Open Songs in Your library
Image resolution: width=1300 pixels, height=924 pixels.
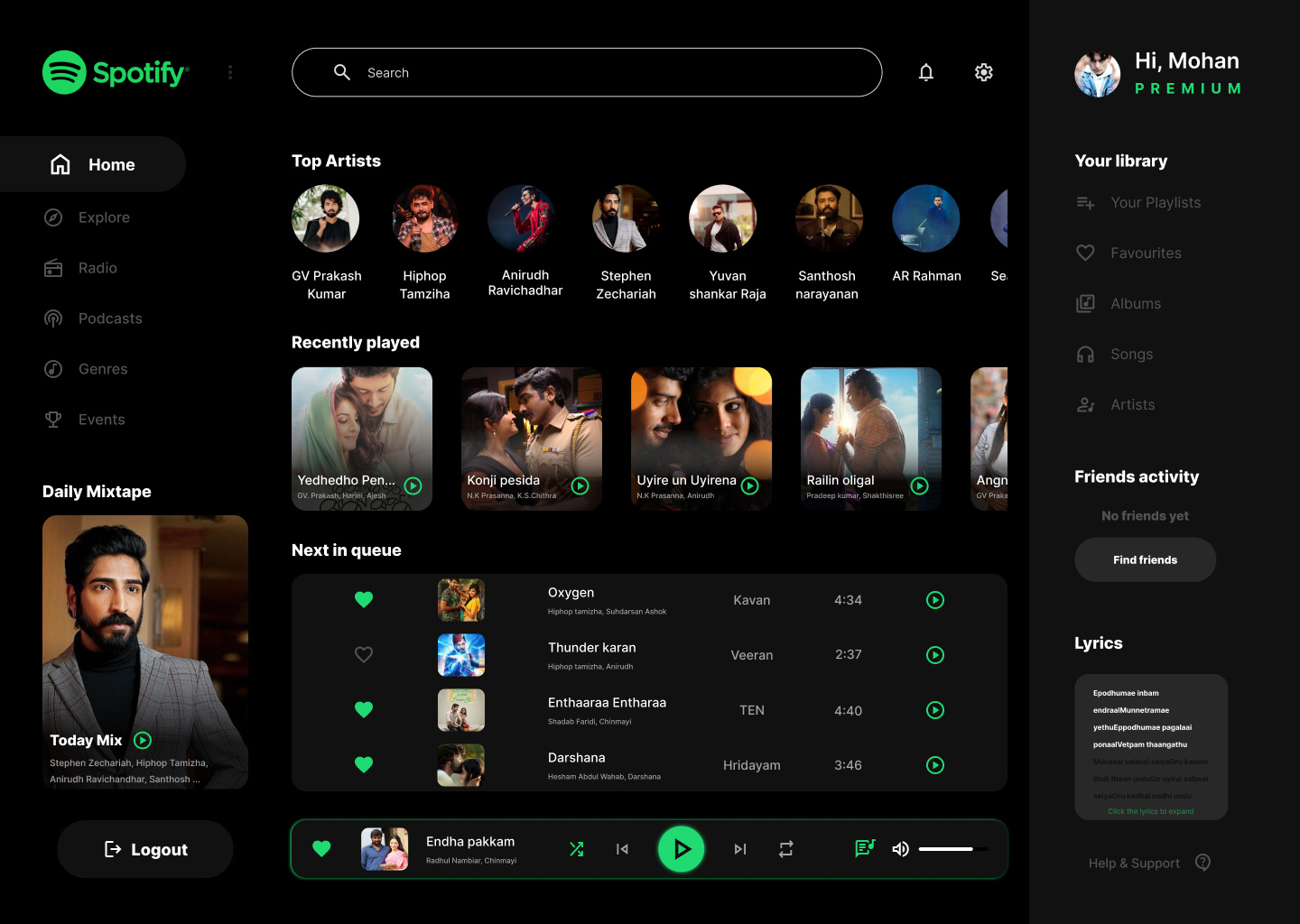pyautogui.click(x=1132, y=354)
